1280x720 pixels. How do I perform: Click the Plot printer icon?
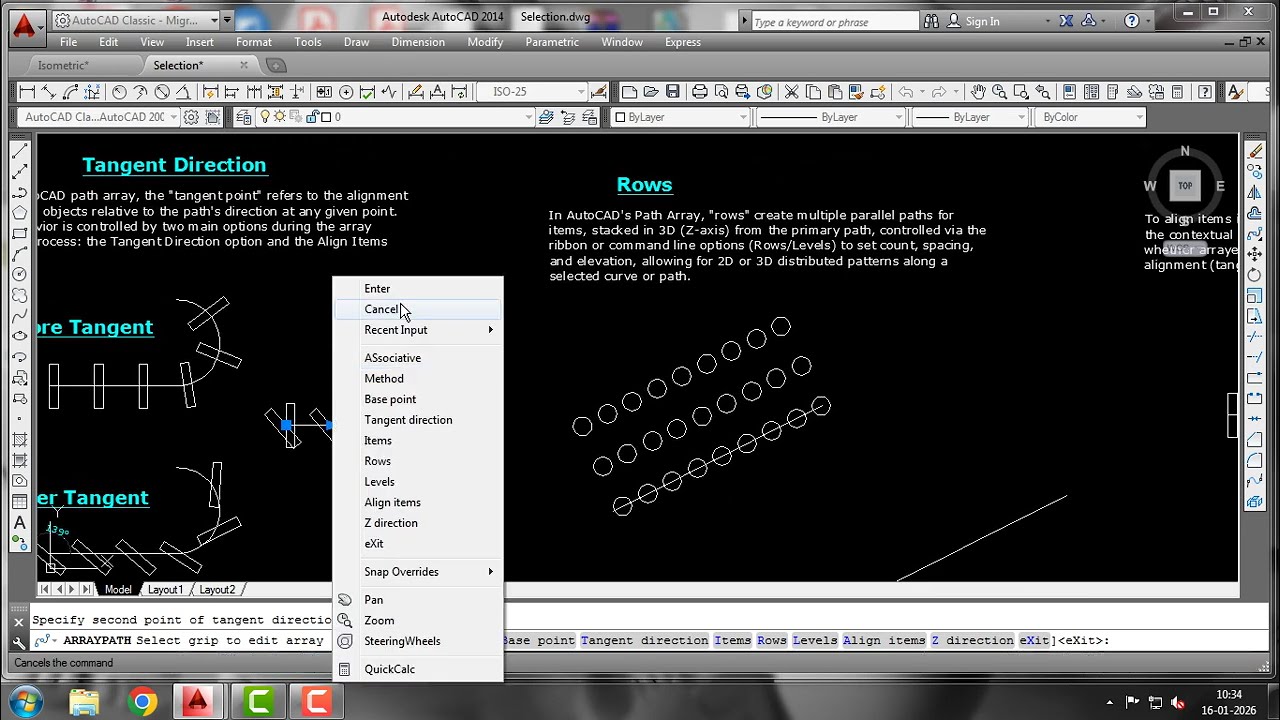tap(700, 92)
